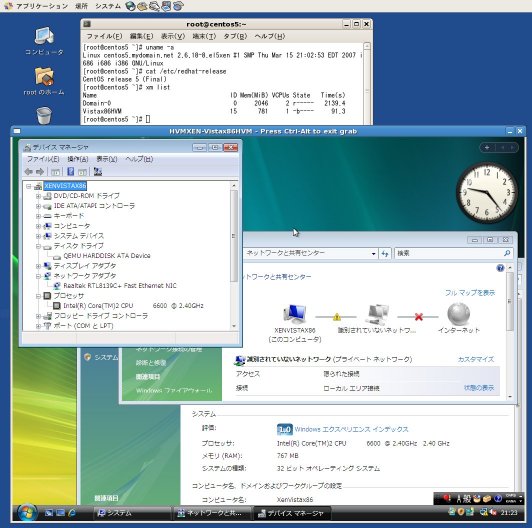Click the full map display link
This screenshot has width=532, height=528.
(470, 293)
